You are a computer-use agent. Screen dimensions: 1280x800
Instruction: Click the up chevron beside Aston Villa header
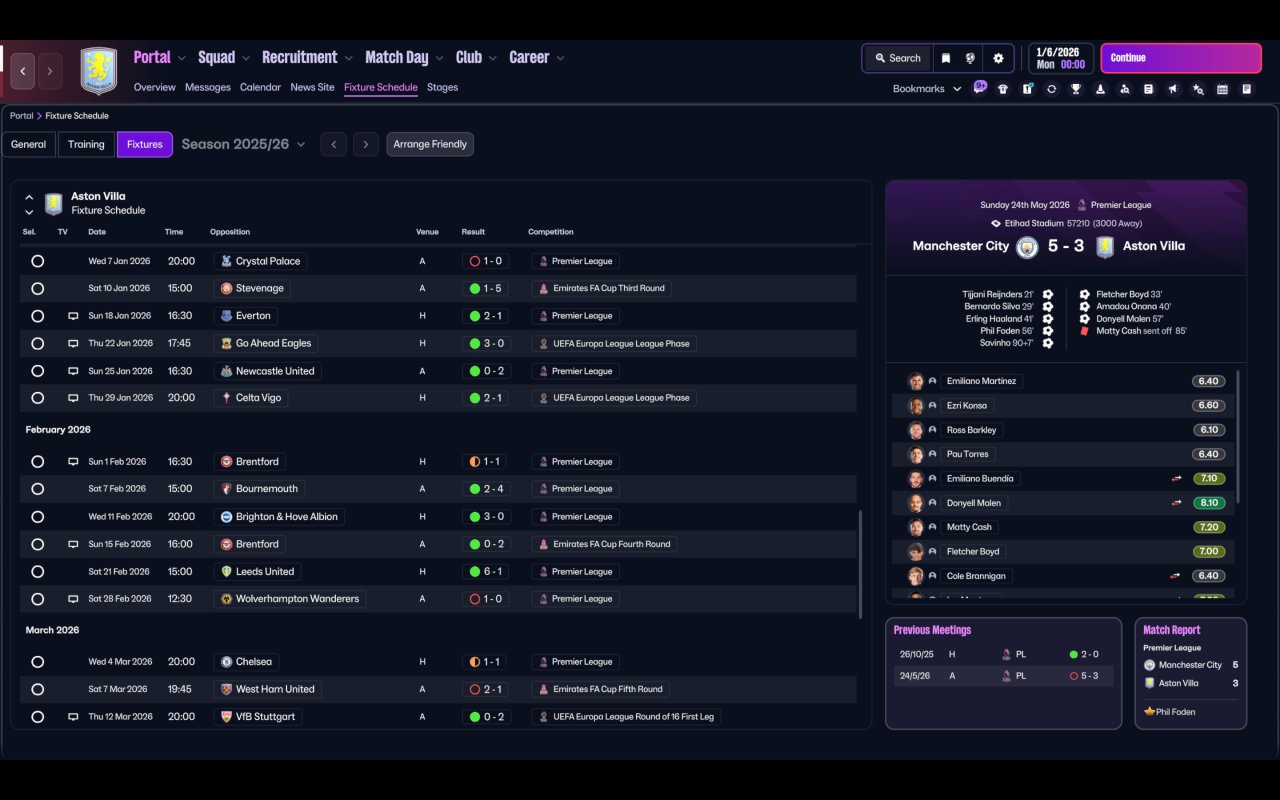tap(29, 198)
